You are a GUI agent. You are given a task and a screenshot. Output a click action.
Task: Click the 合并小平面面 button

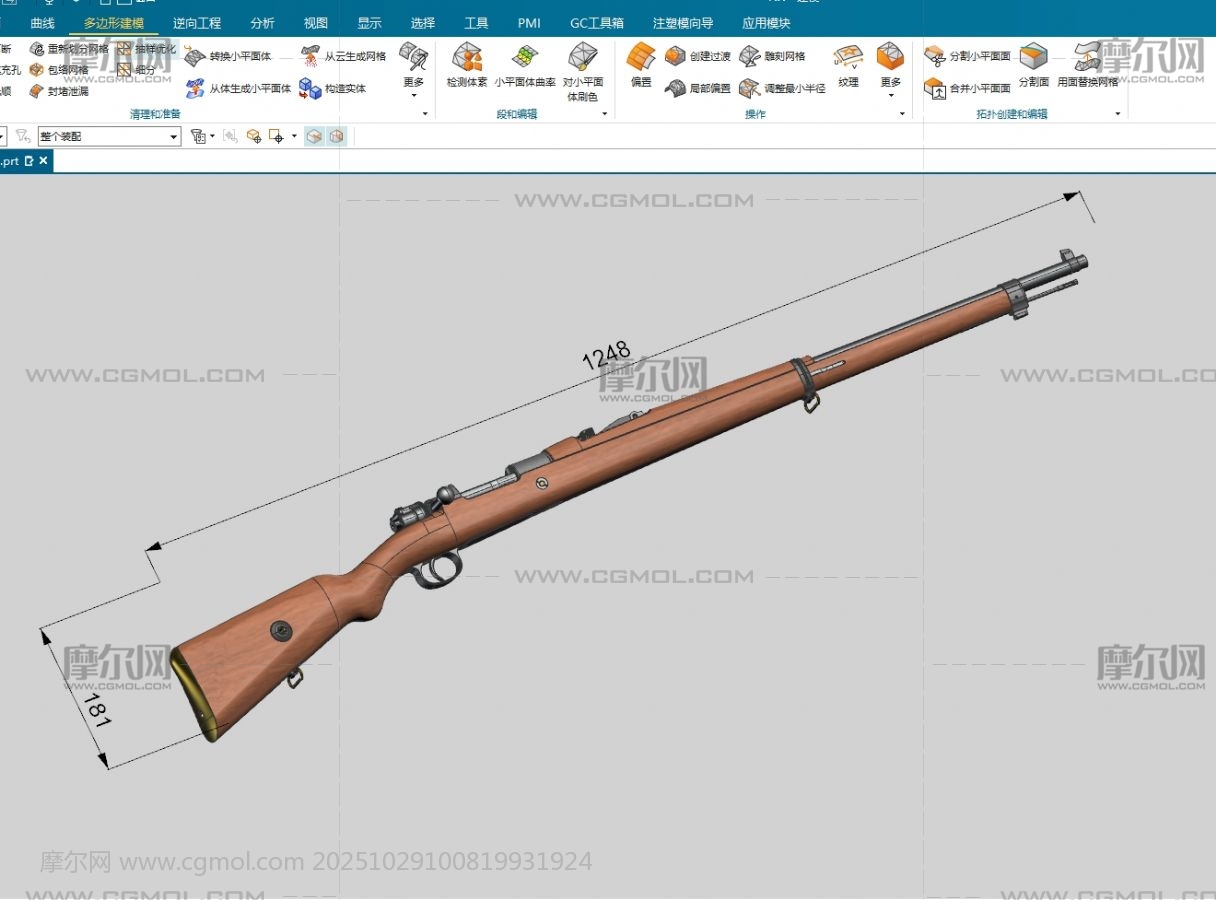pos(968,89)
